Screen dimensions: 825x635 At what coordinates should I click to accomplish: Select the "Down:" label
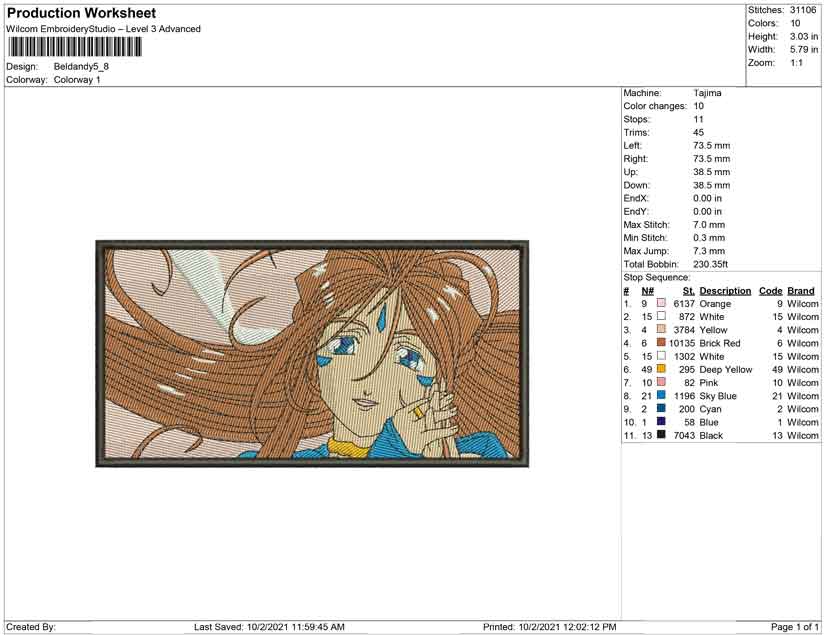coord(637,185)
